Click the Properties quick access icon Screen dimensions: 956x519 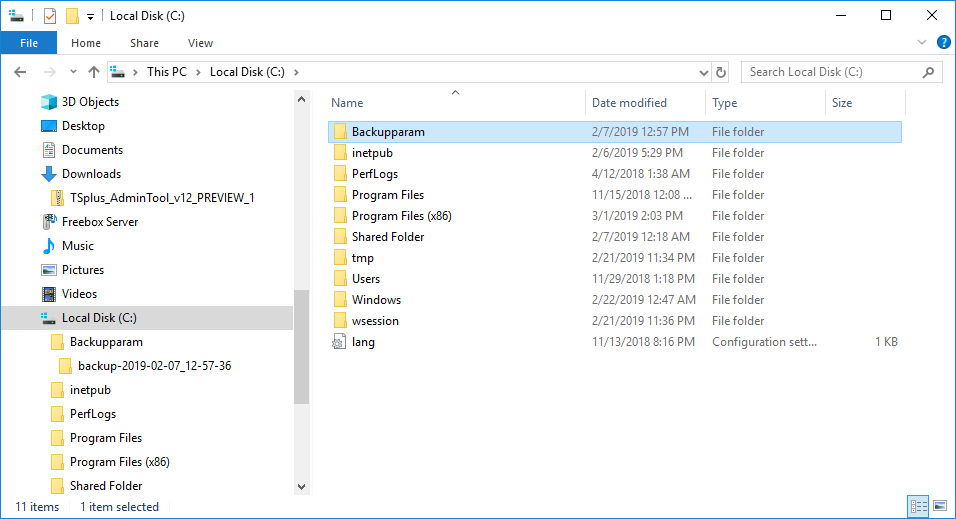click(50, 16)
